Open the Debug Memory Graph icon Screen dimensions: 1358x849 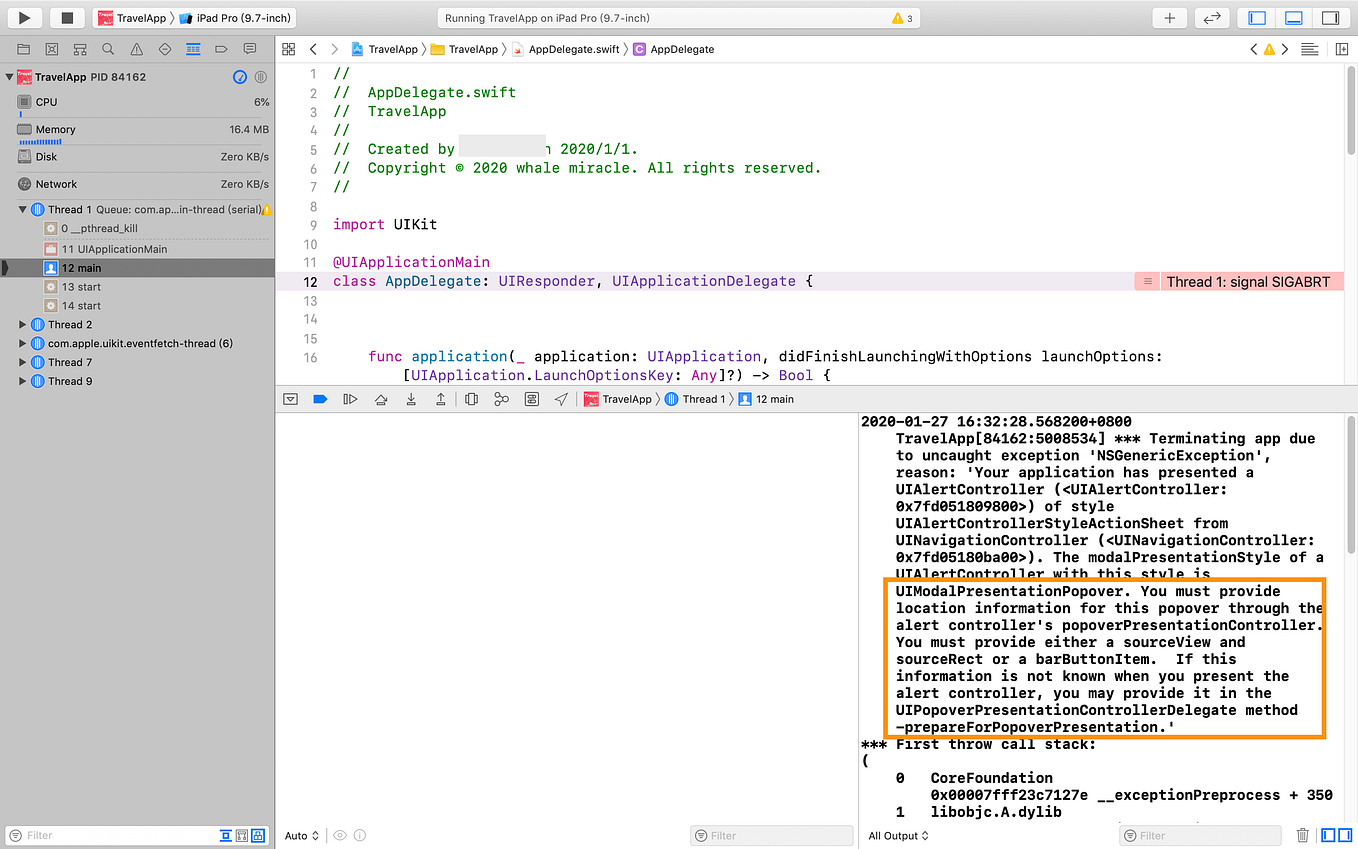(x=501, y=399)
